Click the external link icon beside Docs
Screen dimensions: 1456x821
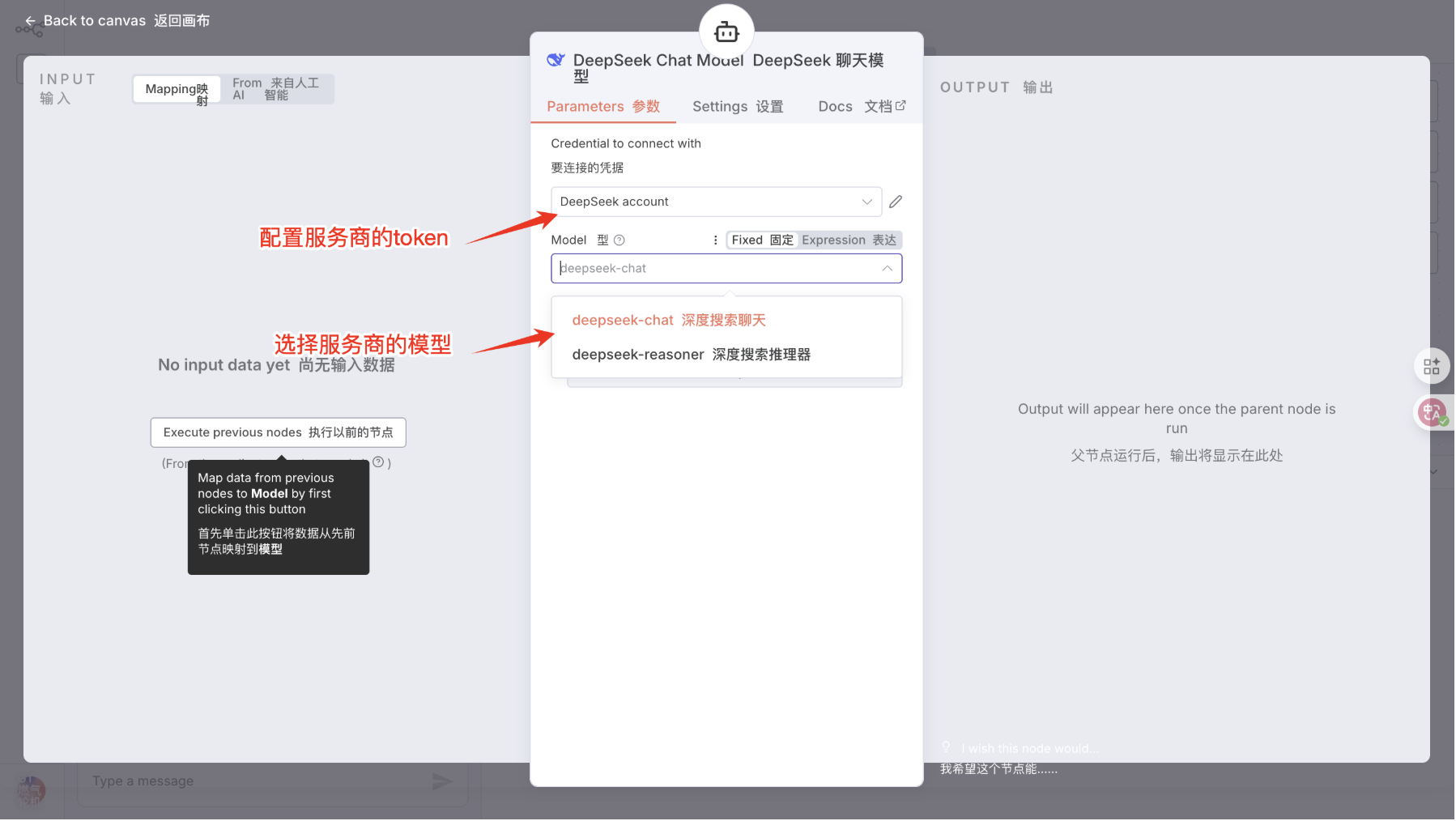coord(900,106)
